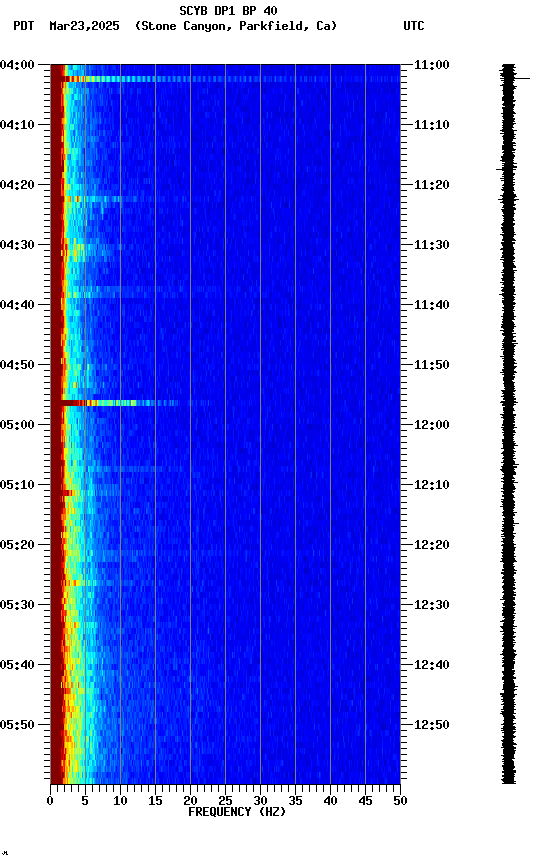552x864 pixels.
Task: Click the 'PDT' timezone label
Action: point(24,26)
